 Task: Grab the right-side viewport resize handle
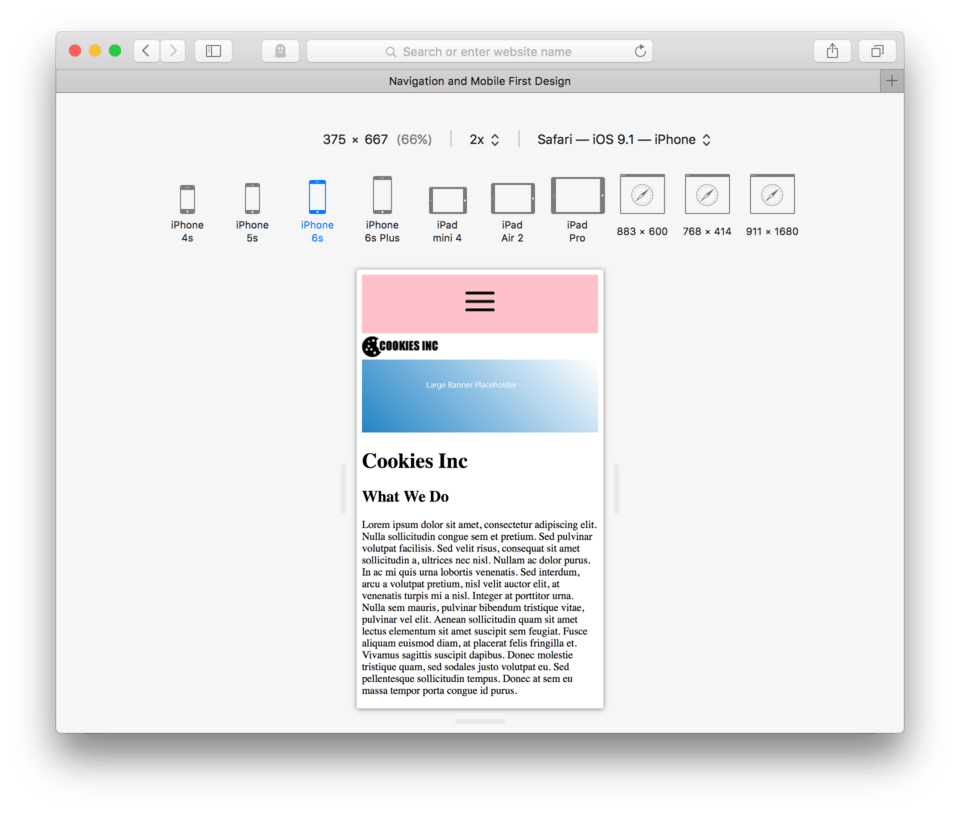click(x=616, y=489)
